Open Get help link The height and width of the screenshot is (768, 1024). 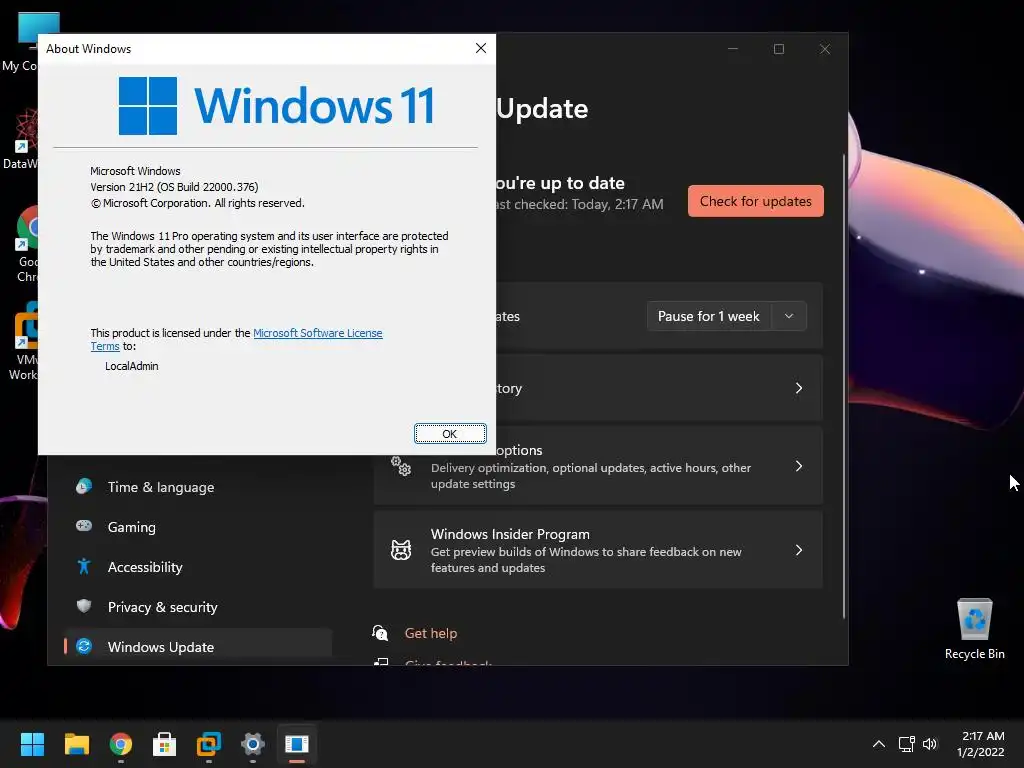pos(431,633)
